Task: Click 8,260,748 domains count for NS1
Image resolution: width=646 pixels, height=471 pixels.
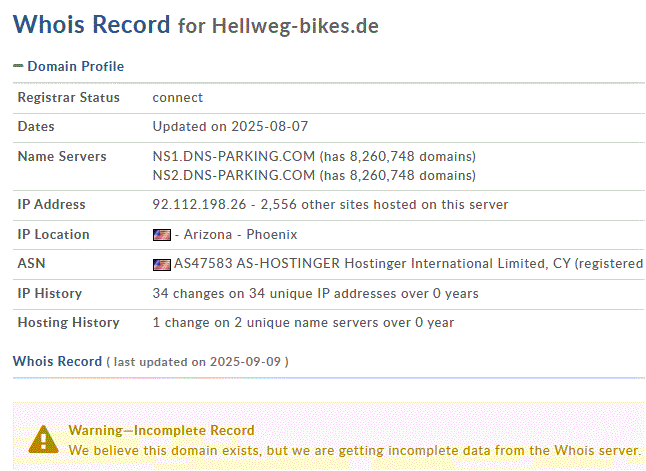Action: (x=406, y=157)
